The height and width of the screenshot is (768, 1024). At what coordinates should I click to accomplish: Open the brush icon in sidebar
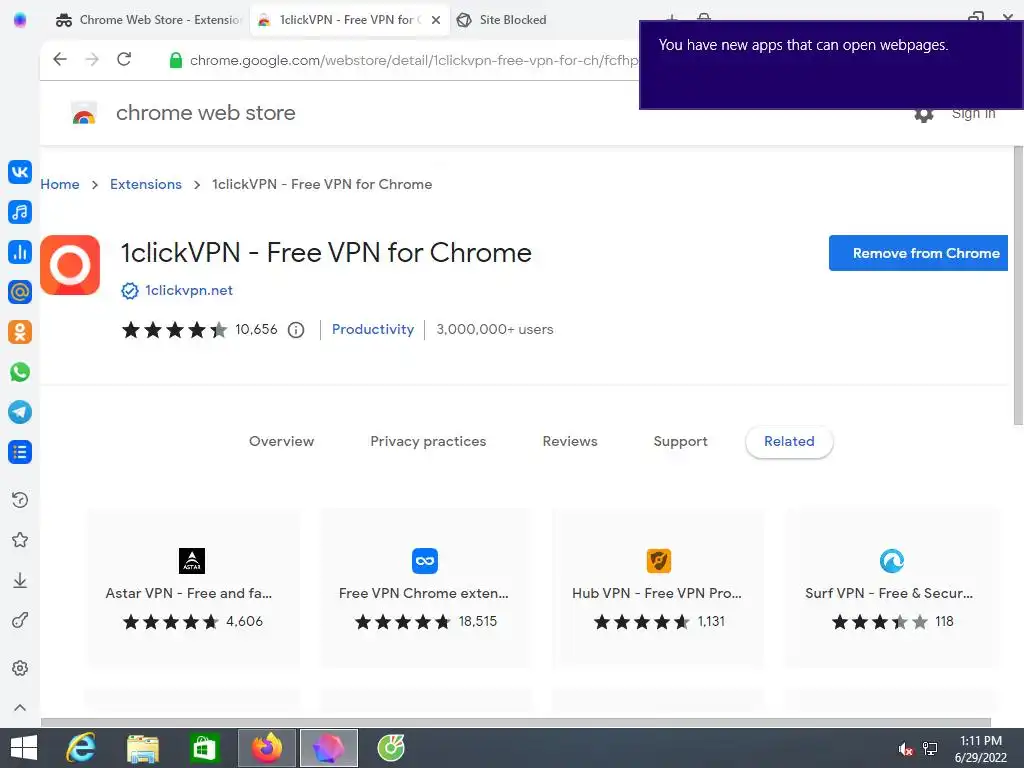[20, 620]
